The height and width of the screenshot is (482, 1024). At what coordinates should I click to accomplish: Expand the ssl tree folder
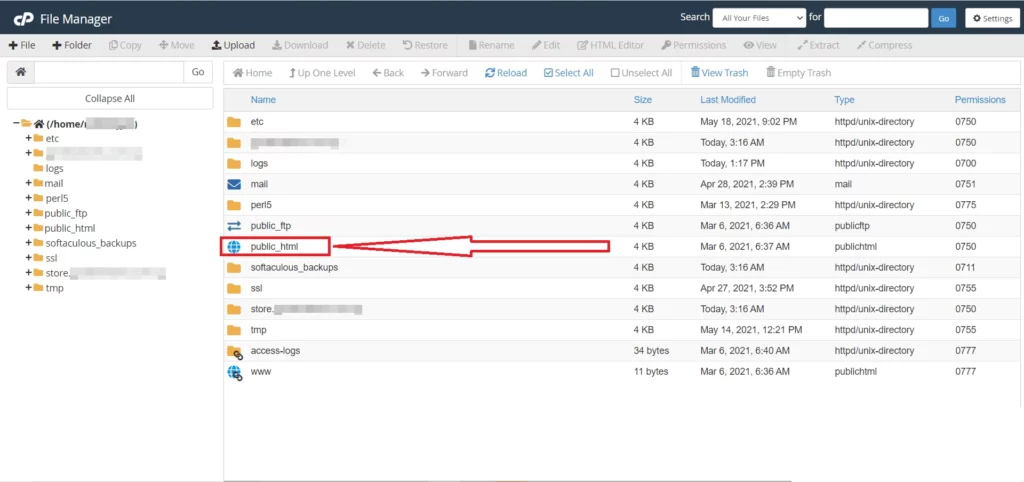29,258
